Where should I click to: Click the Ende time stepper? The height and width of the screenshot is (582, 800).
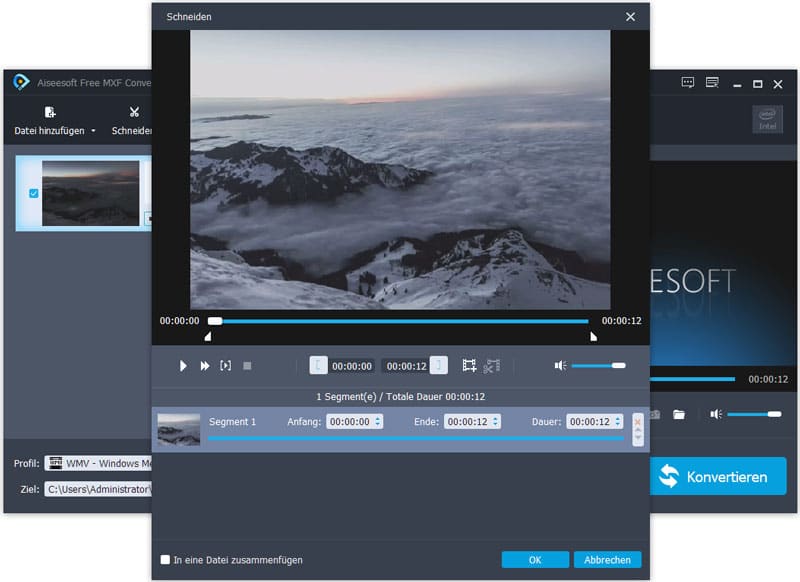(x=495, y=421)
